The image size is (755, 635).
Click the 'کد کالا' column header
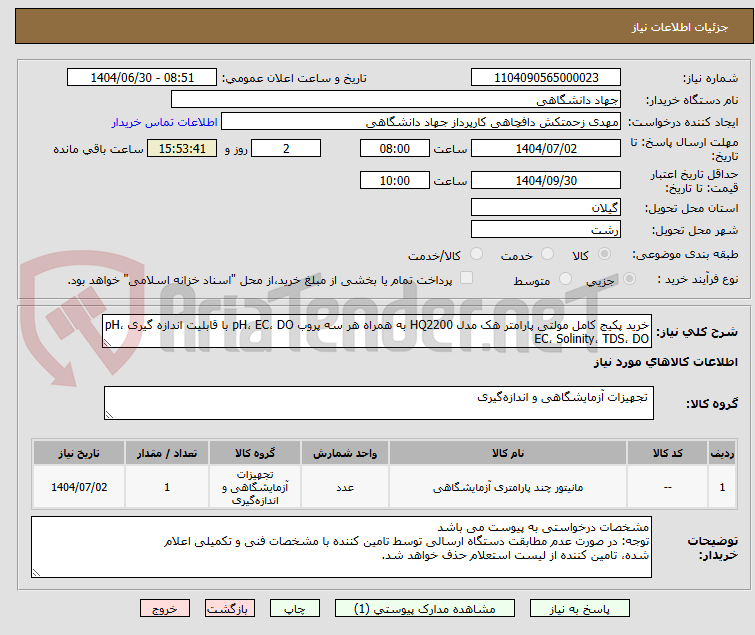[667, 453]
